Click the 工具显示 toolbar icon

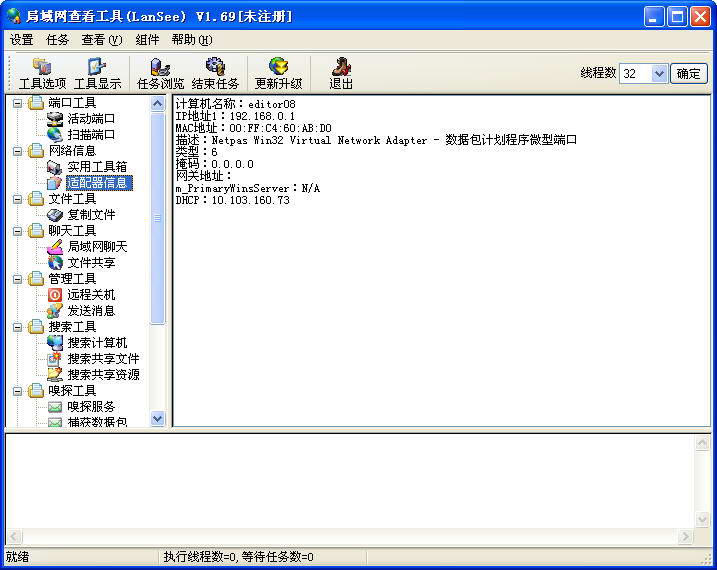98,73
